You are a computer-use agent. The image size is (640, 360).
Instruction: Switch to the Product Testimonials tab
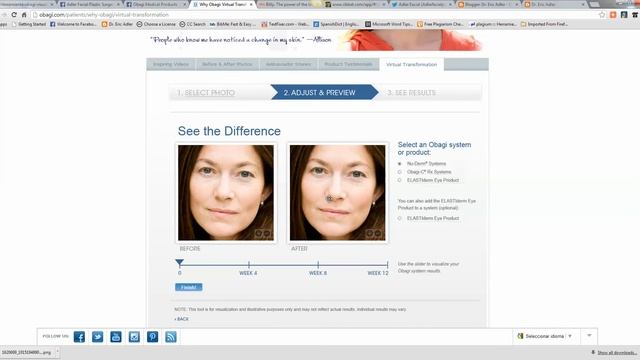point(348,64)
